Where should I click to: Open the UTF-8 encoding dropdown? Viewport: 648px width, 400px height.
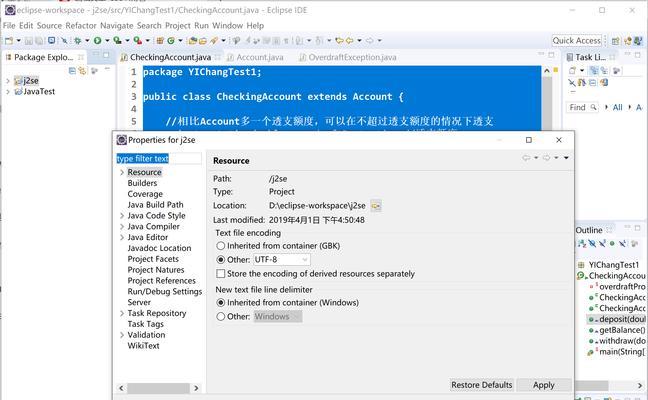tap(305, 260)
